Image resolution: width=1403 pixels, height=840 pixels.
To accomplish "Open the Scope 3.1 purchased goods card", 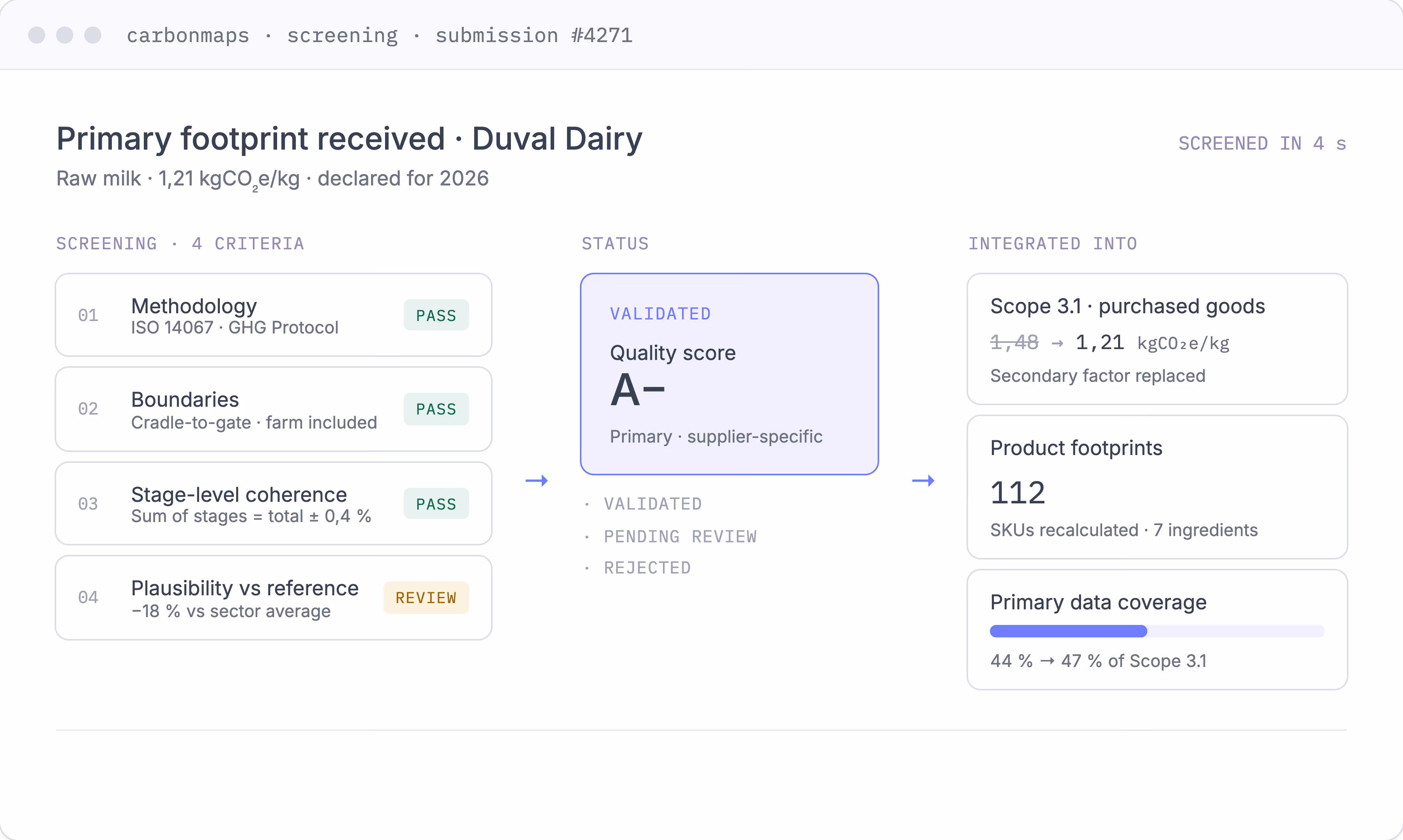I will [x=1157, y=339].
